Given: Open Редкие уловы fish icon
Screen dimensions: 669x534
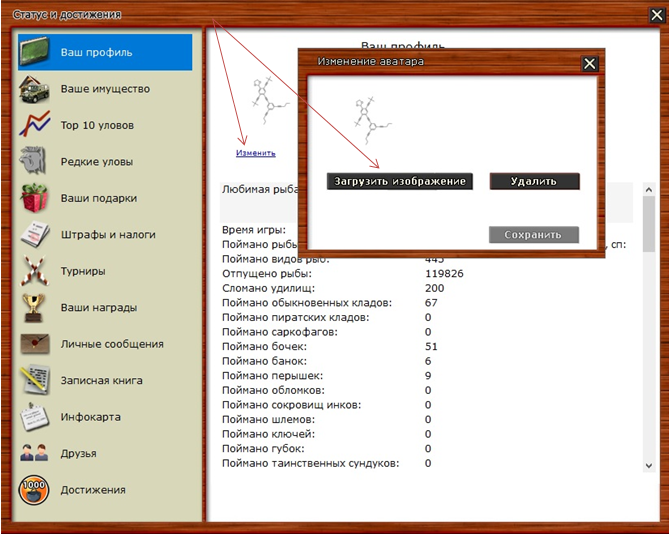Looking at the screenshot, I should [36, 161].
